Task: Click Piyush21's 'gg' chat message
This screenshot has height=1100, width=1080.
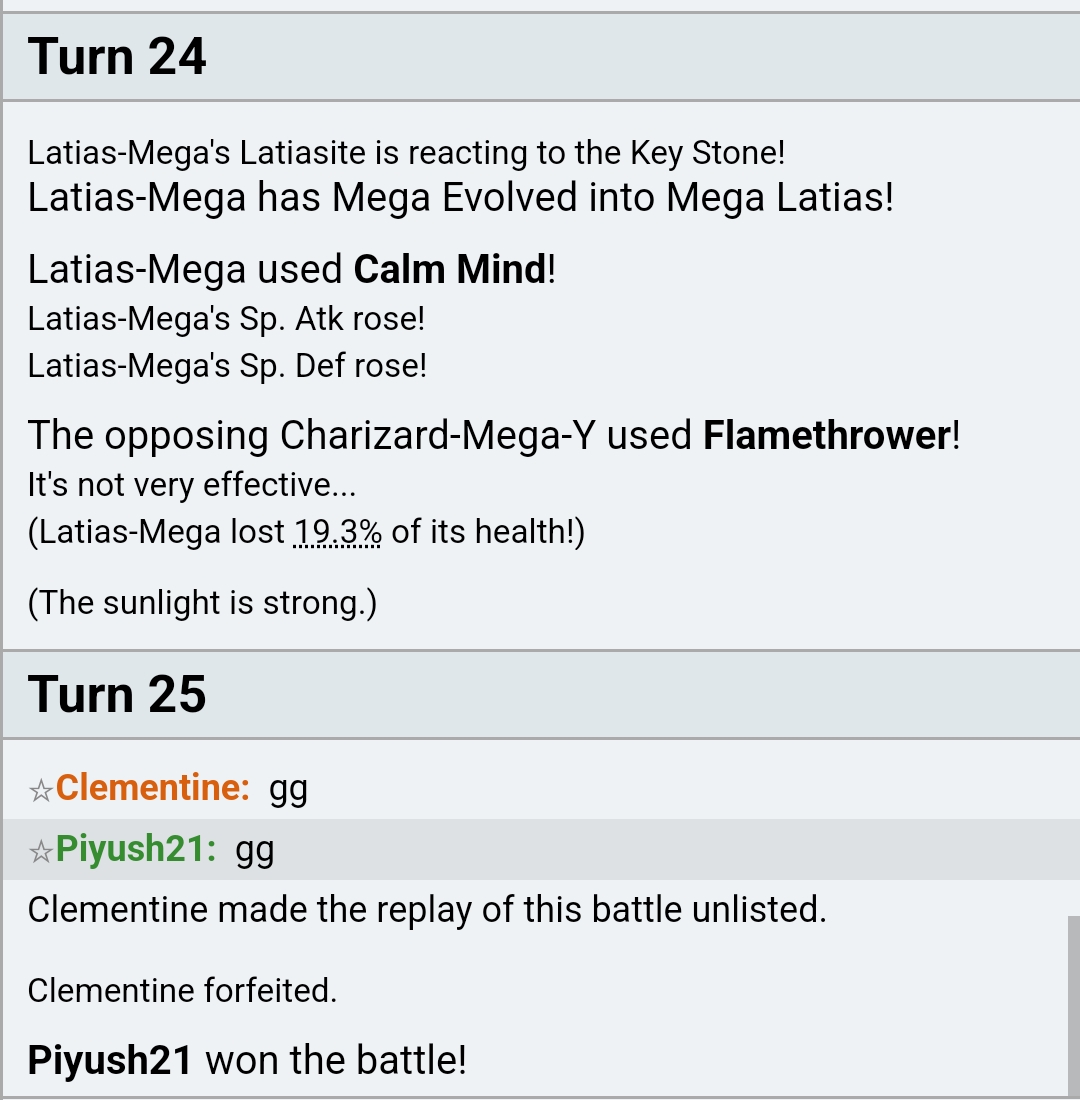Action: [255, 851]
